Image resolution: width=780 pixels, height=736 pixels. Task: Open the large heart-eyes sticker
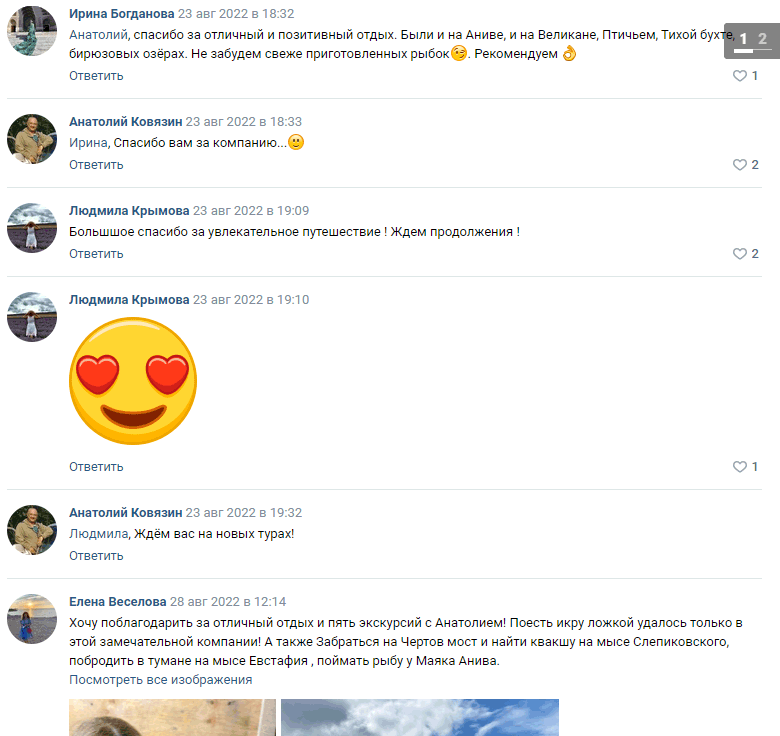pos(133,381)
